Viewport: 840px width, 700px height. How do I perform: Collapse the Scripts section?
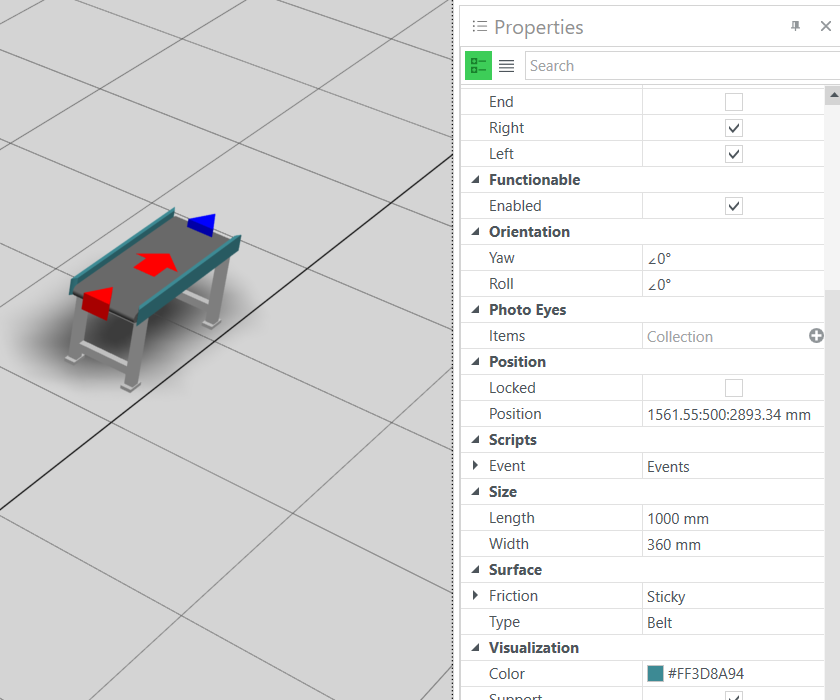pos(475,440)
